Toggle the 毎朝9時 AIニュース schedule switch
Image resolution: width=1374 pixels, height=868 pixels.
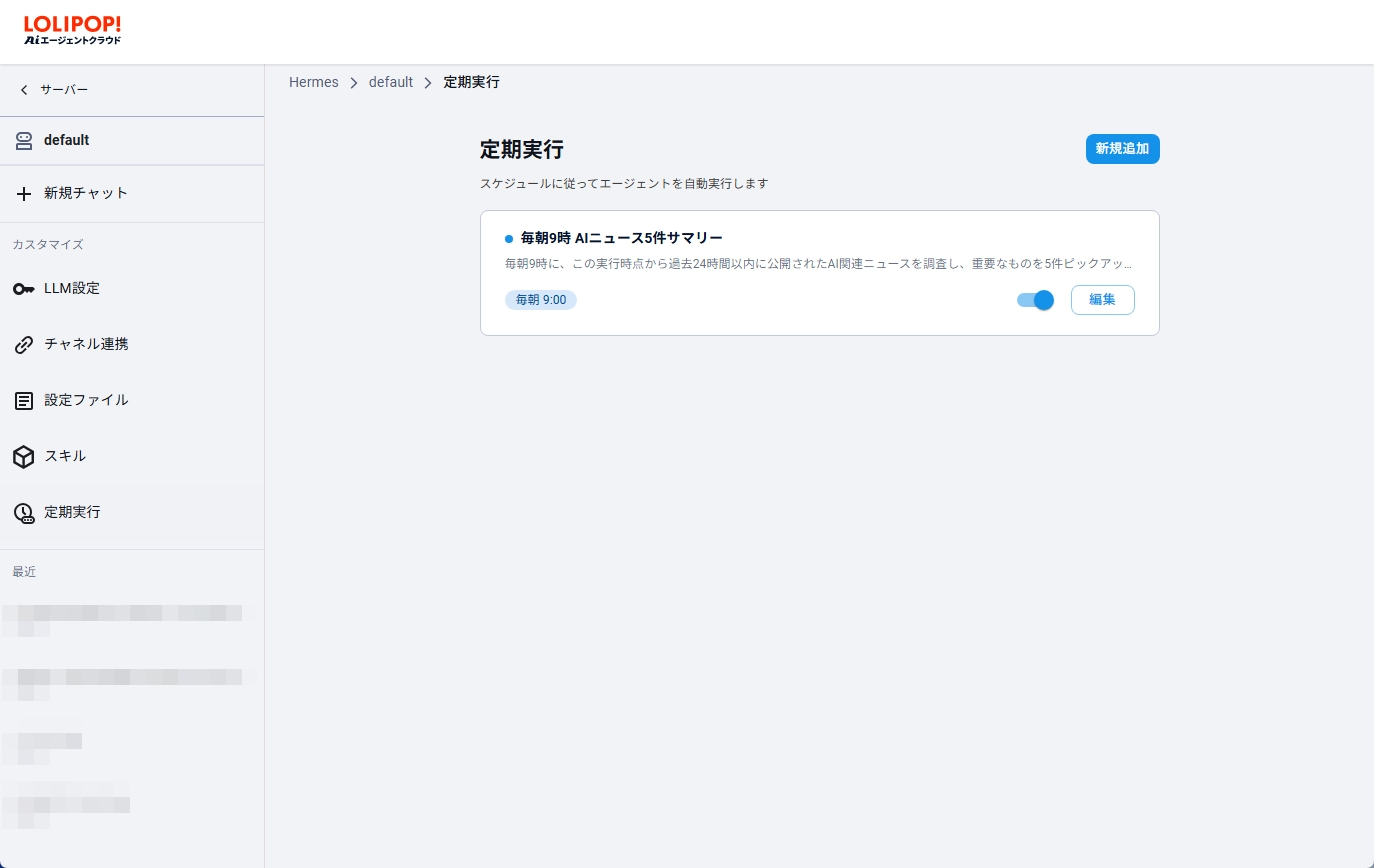1036,300
